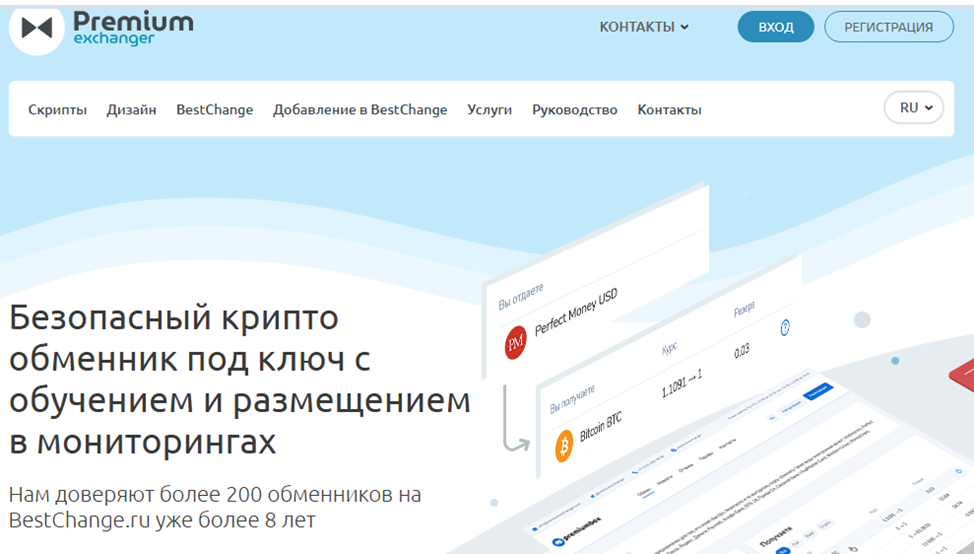
Task: Click the ВХОД login button
Action: click(775, 27)
